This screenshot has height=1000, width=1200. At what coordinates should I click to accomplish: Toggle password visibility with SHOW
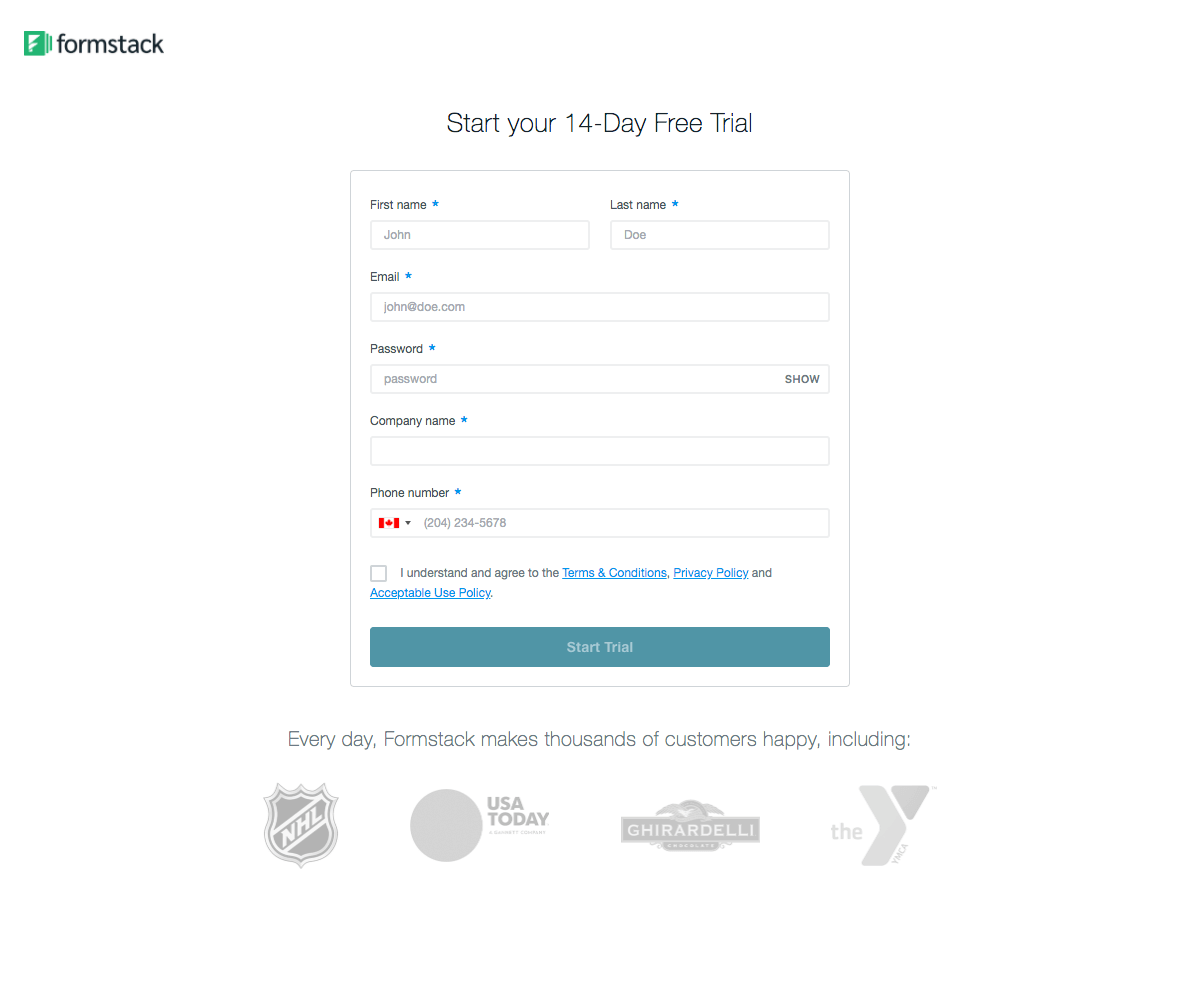tap(802, 379)
